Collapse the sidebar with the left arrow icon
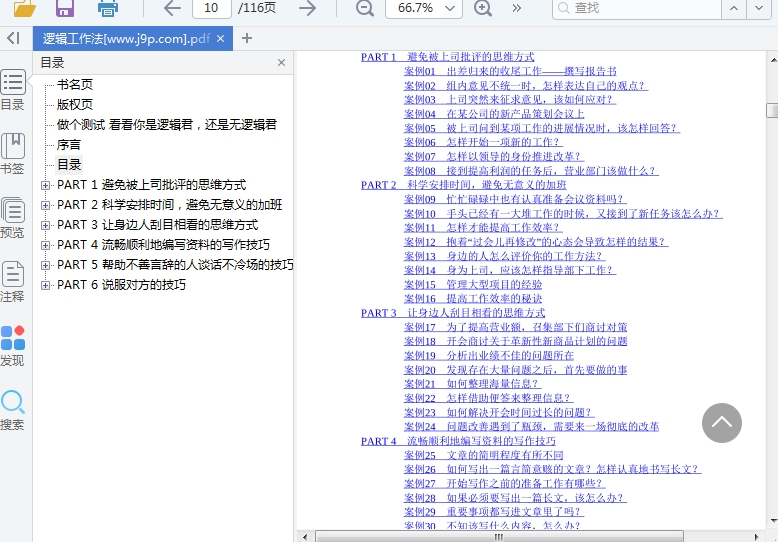 click(14, 38)
